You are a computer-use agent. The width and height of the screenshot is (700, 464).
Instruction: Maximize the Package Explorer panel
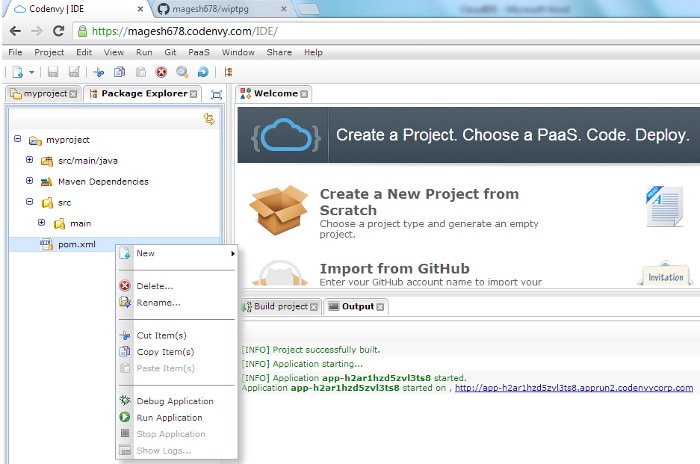coord(217,94)
